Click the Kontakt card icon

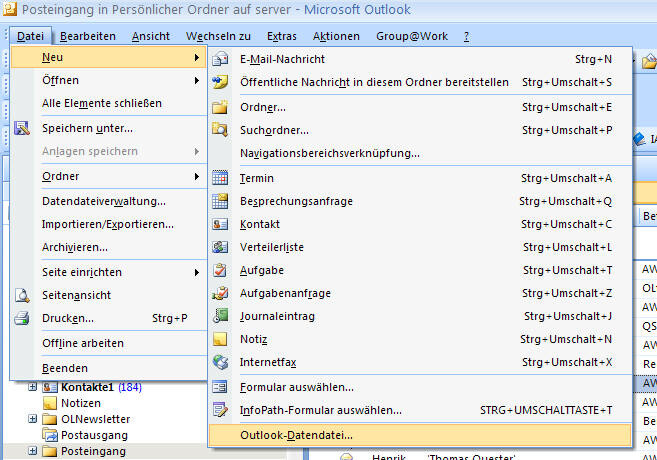[221, 224]
